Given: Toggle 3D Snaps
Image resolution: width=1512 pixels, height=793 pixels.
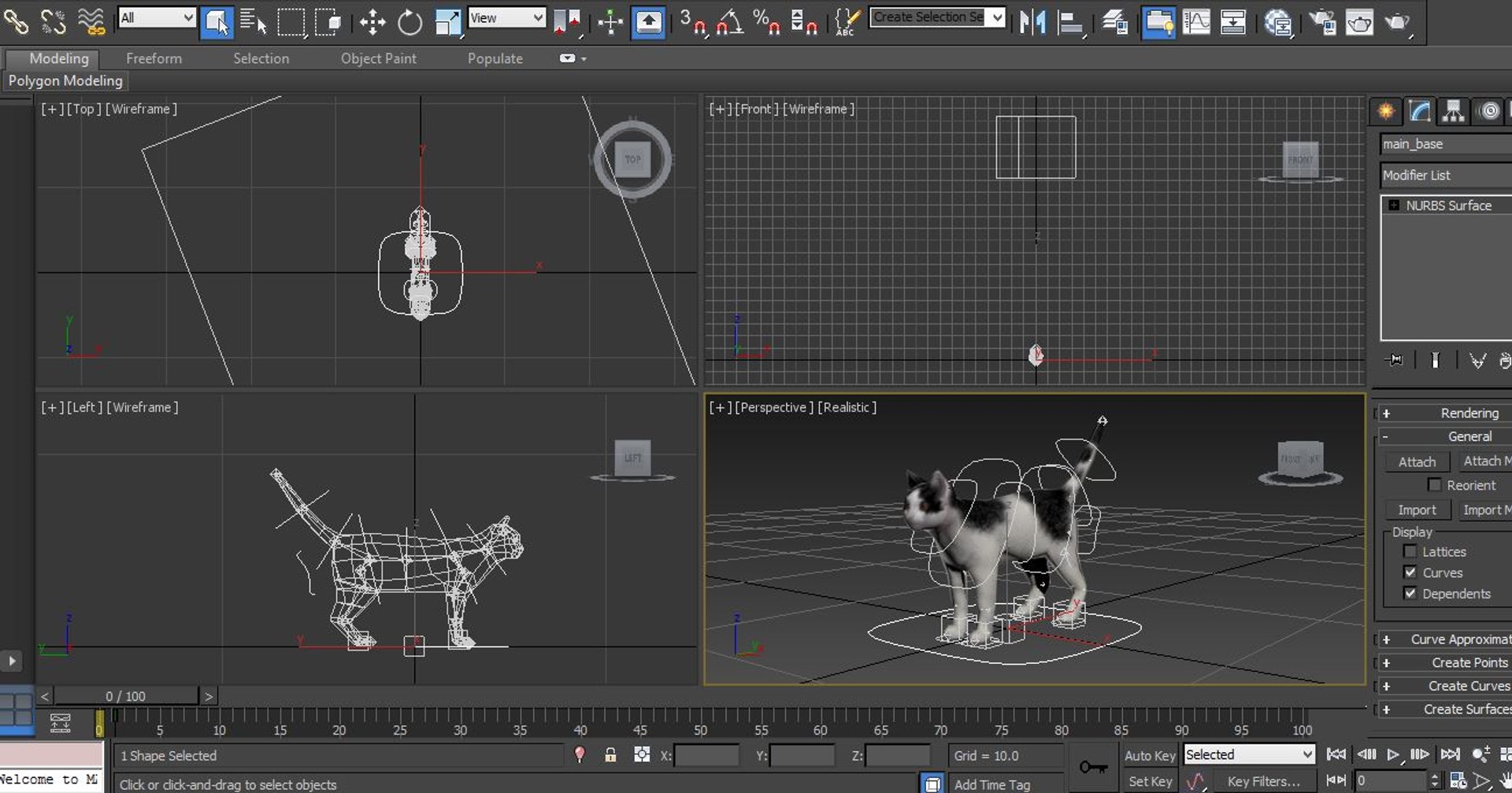Looking at the screenshot, I should click(693, 21).
